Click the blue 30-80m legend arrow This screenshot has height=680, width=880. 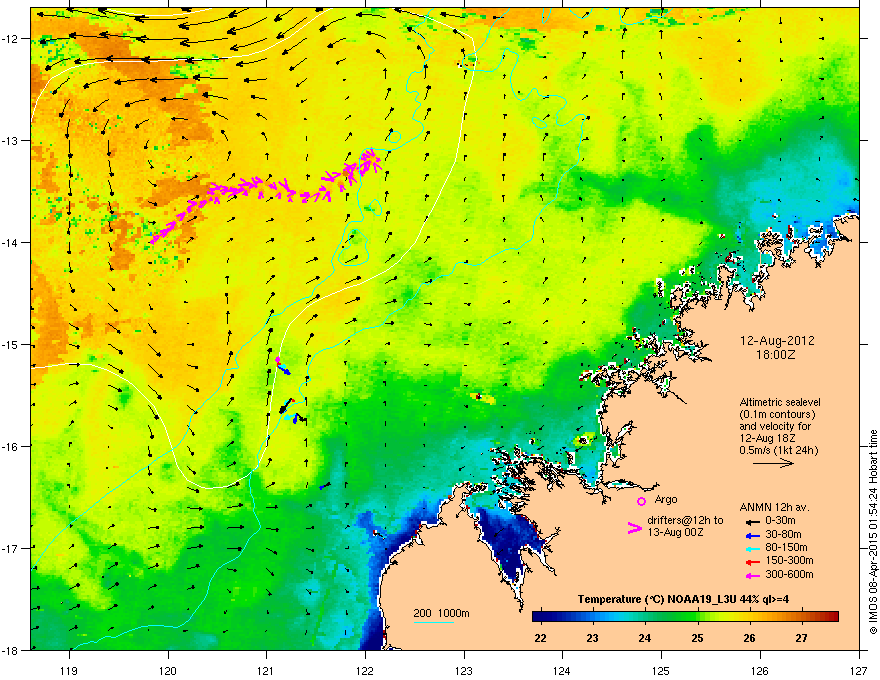[751, 535]
